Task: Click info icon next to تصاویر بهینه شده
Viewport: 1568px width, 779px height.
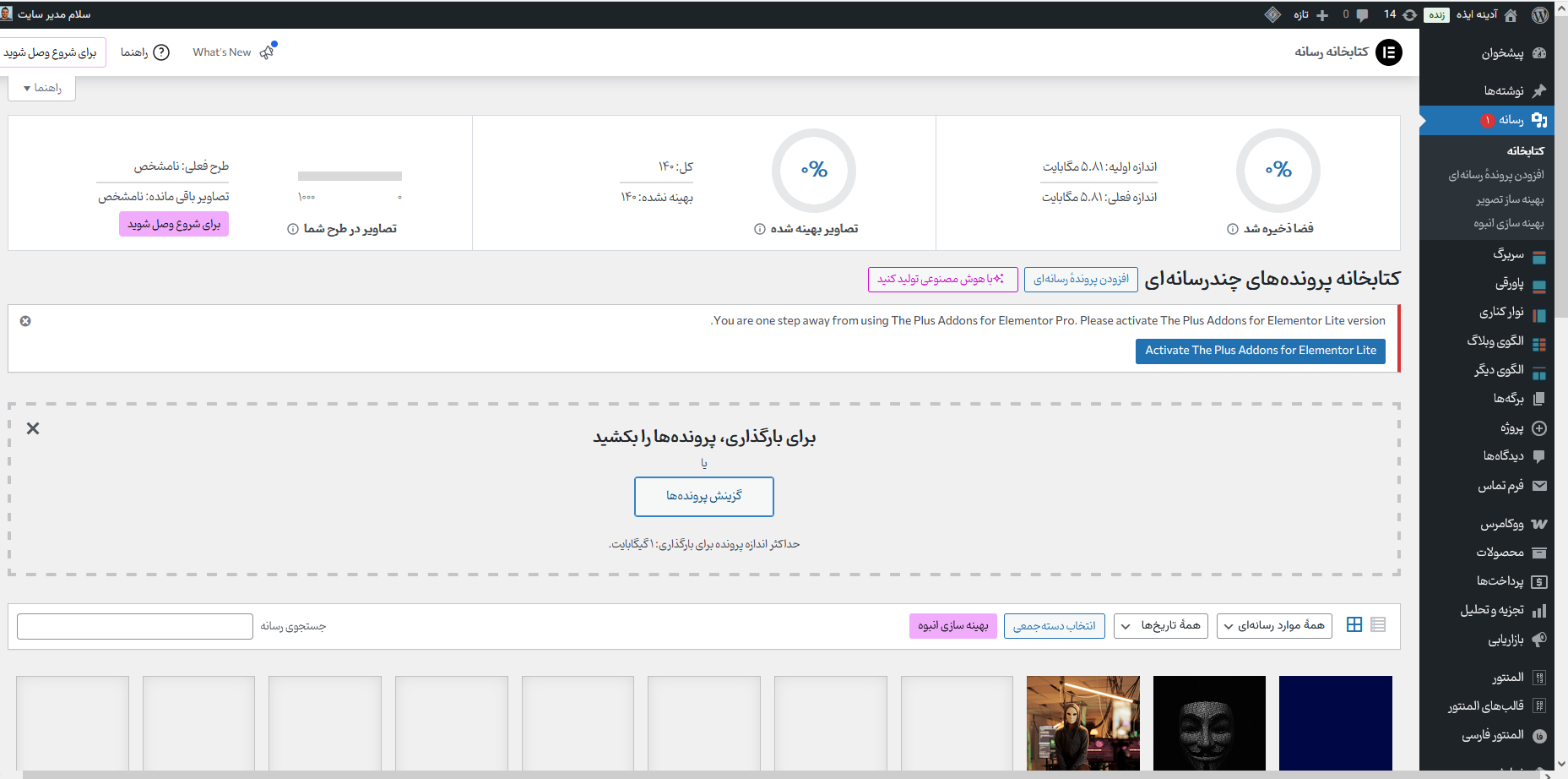Action: tap(759, 229)
